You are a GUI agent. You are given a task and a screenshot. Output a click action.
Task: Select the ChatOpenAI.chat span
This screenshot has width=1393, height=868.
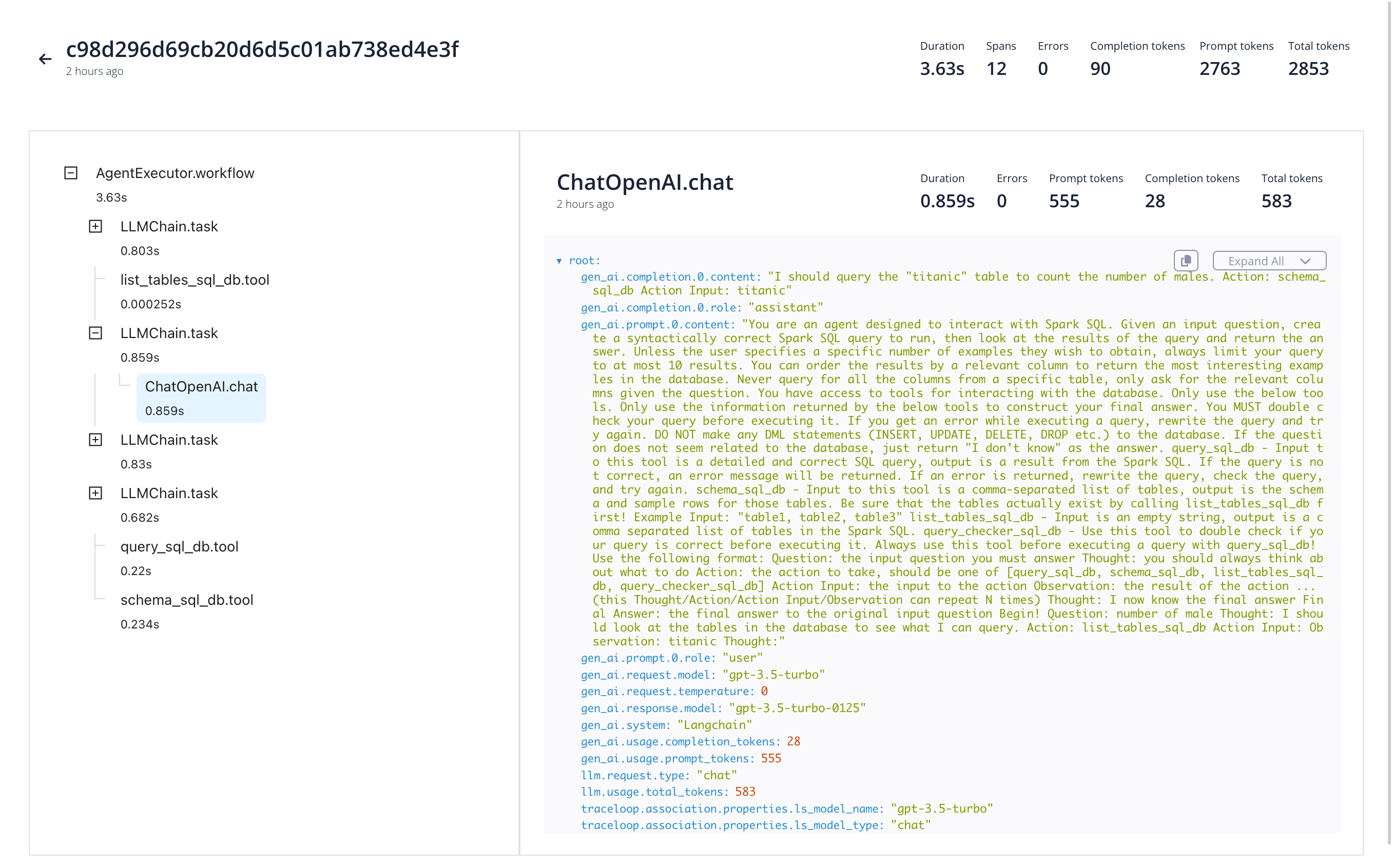[202, 398]
